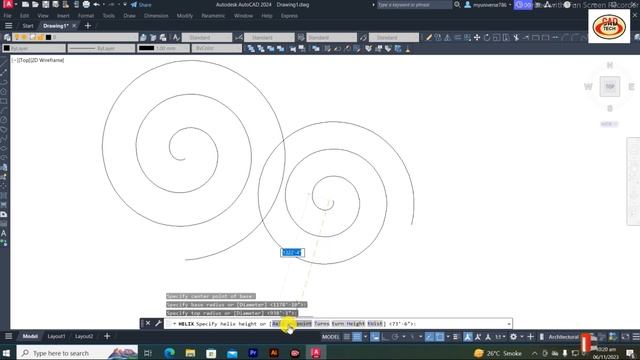The image size is (640, 360).
Task: Click the Rotate icon in Modify toolbar
Action: click(487, 38)
